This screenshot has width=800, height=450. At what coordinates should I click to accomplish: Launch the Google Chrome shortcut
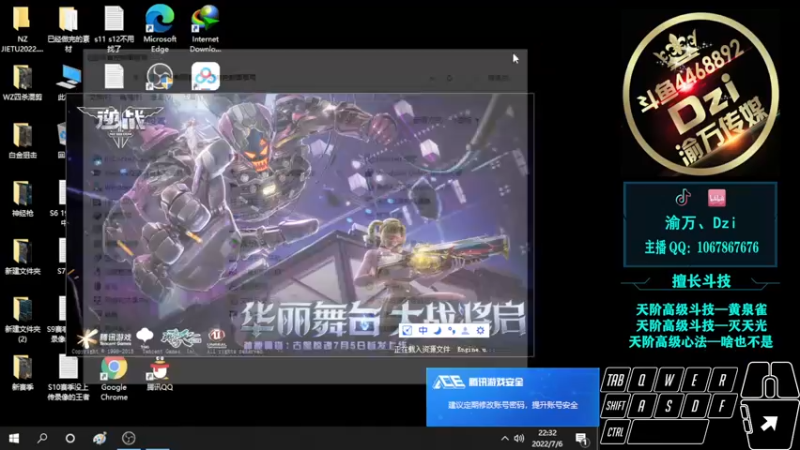(114, 378)
